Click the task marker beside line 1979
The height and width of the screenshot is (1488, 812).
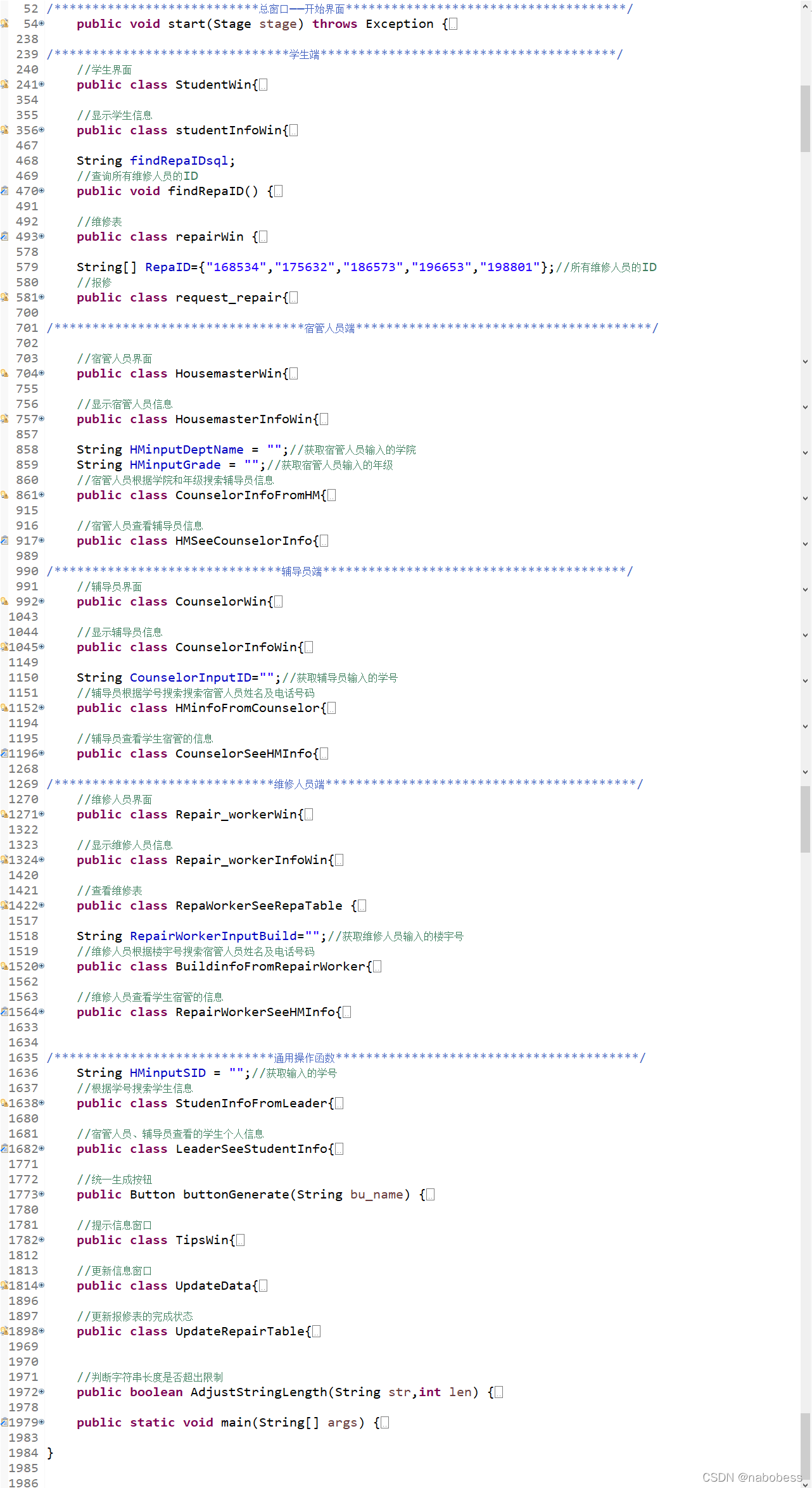click(x=4, y=1423)
